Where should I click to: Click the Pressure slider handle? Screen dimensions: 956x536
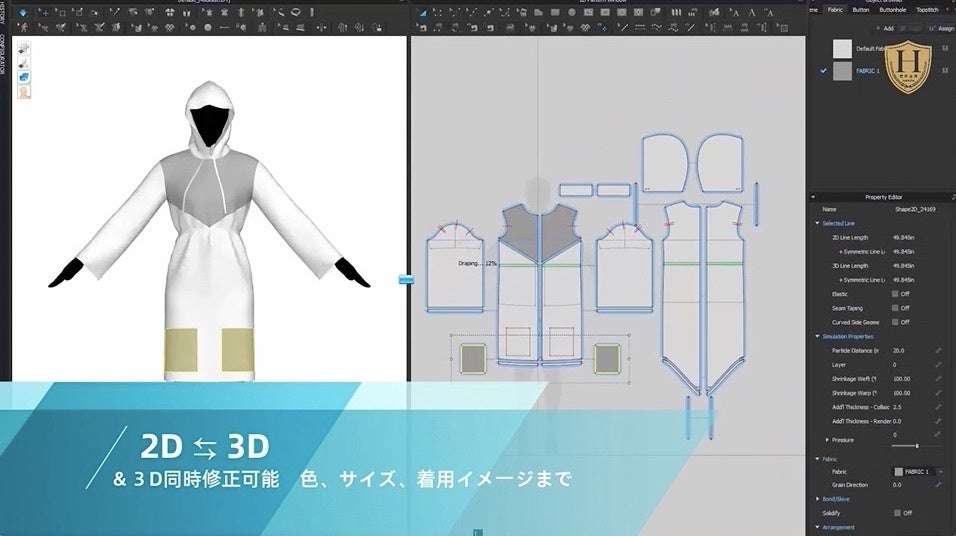pos(917,446)
